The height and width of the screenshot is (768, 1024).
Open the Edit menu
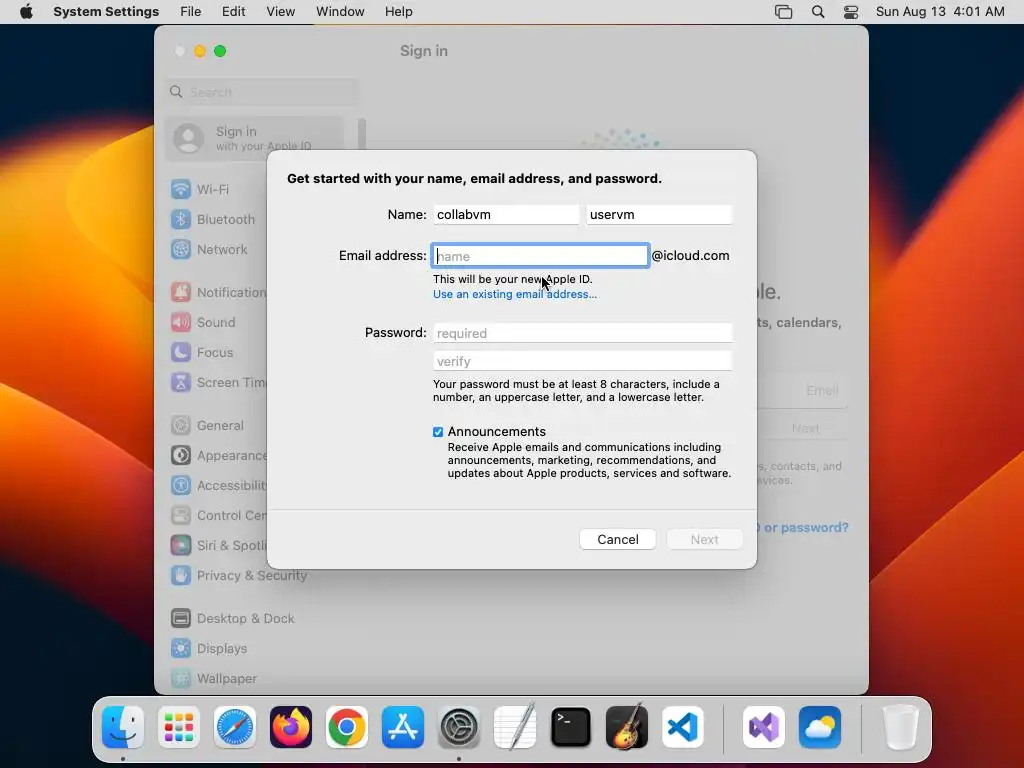coord(234,12)
